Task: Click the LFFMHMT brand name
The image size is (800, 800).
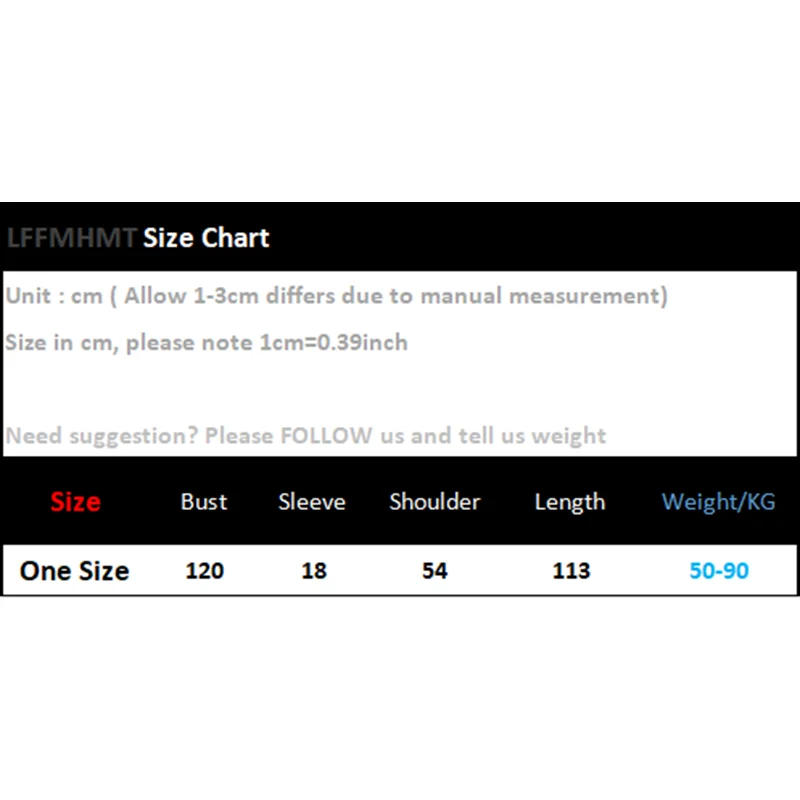Action: [x=71, y=238]
